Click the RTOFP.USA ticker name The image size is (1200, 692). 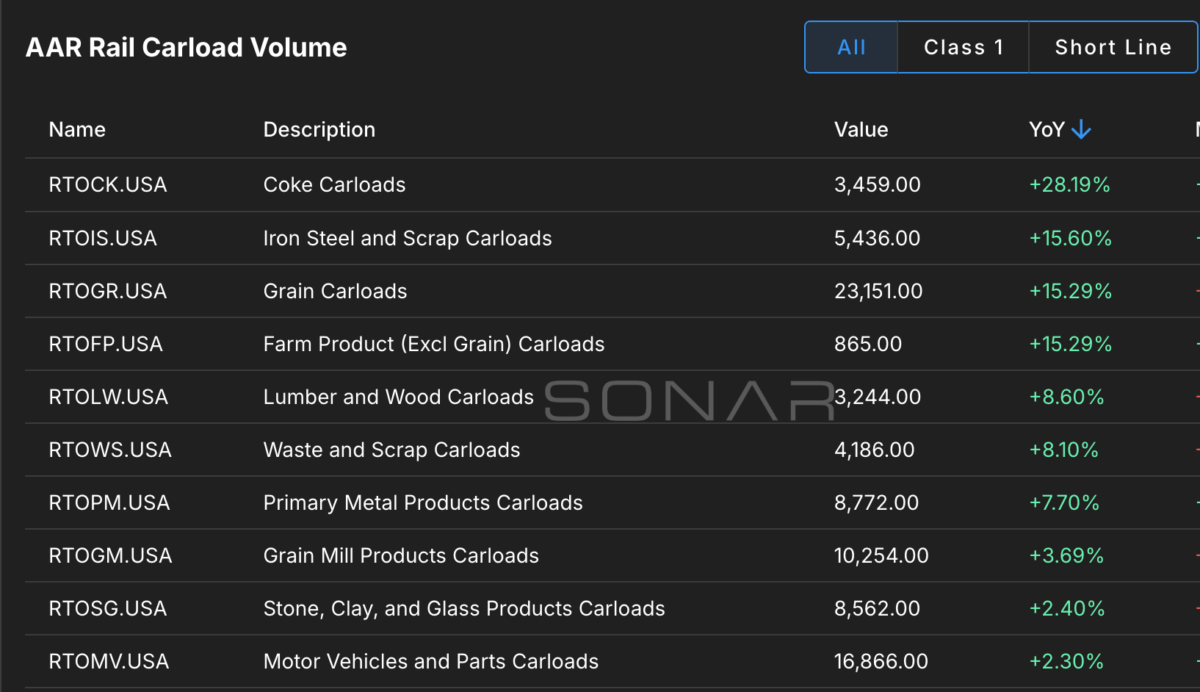[x=105, y=344]
